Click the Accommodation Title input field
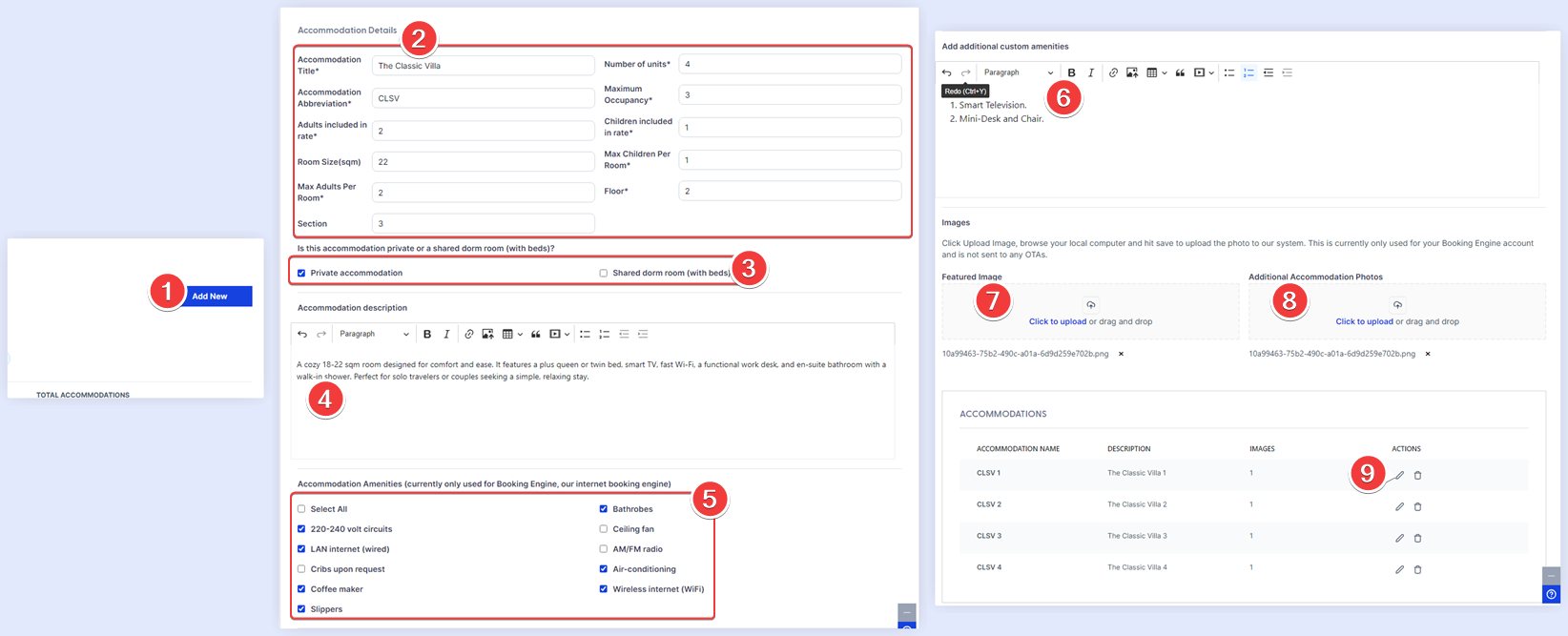1568x636 pixels. (x=483, y=66)
